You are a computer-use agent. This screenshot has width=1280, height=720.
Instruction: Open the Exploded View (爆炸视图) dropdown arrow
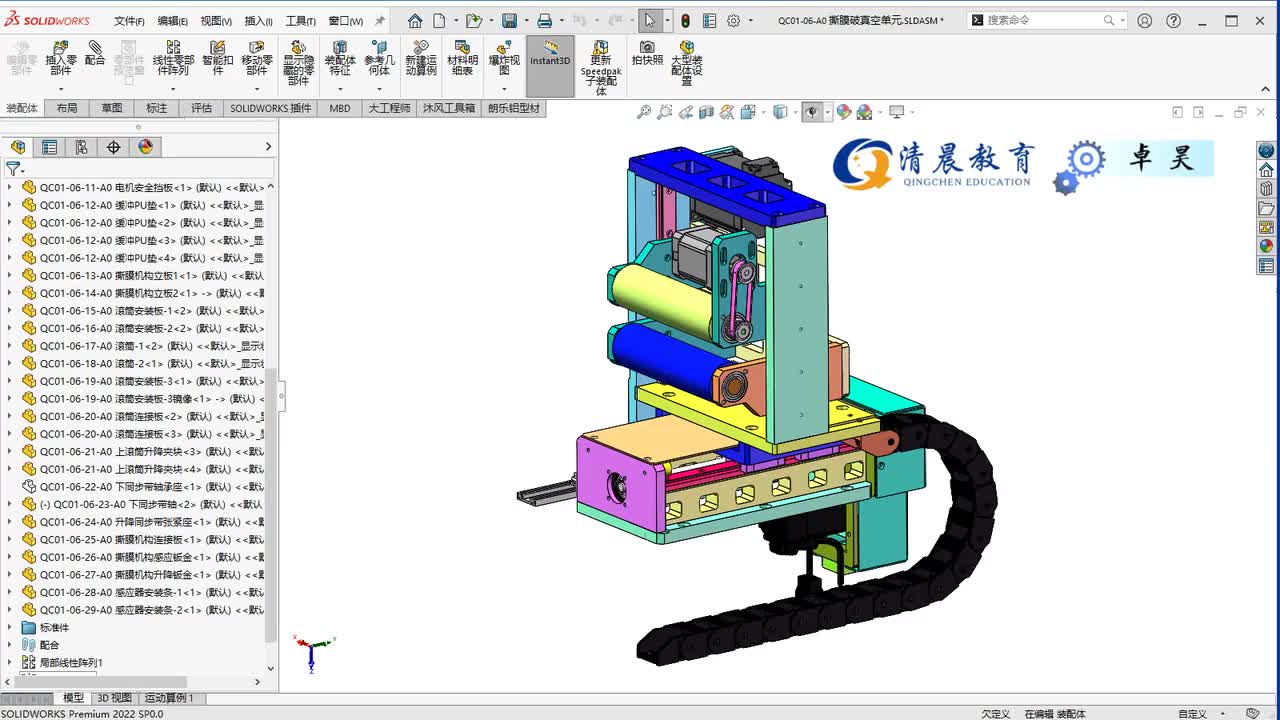504,89
